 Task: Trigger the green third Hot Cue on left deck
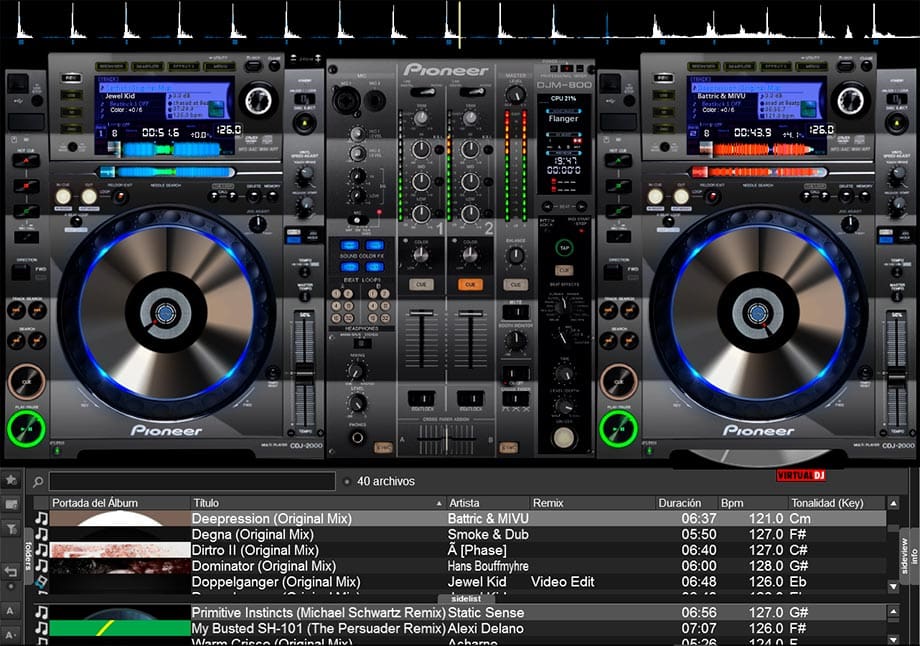26,211
